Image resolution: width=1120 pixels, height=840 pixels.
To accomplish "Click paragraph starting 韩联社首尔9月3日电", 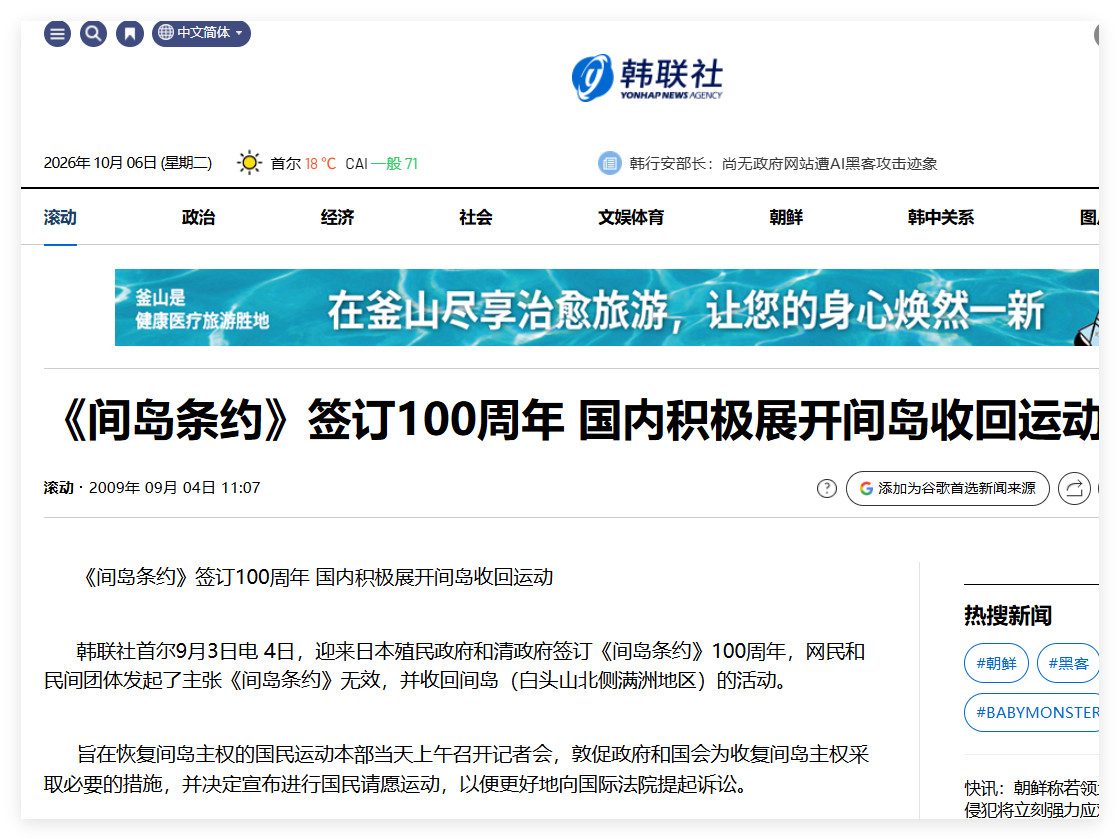I will [454, 666].
